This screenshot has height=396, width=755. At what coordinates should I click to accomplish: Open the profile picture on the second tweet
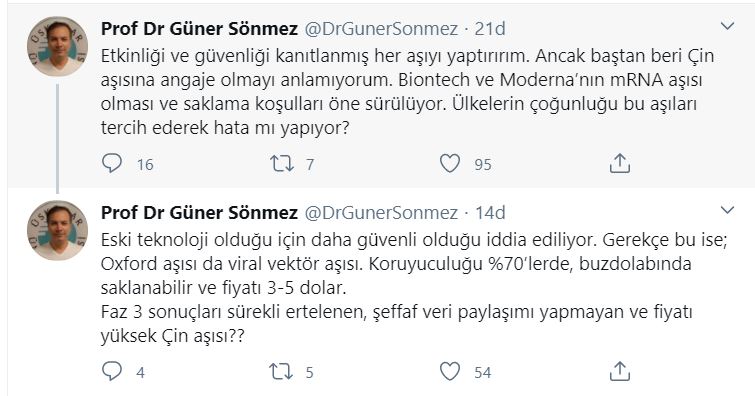57,231
